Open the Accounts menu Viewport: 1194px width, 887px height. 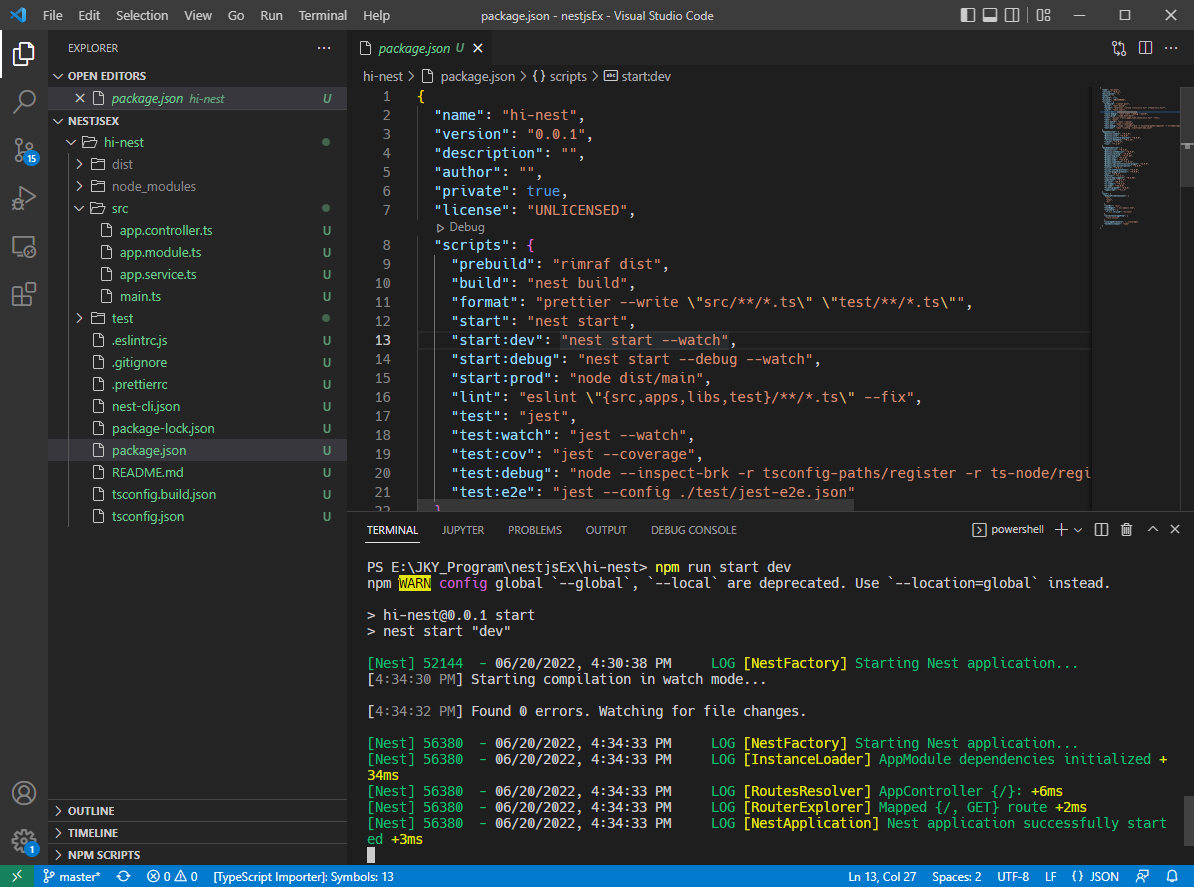[x=24, y=793]
